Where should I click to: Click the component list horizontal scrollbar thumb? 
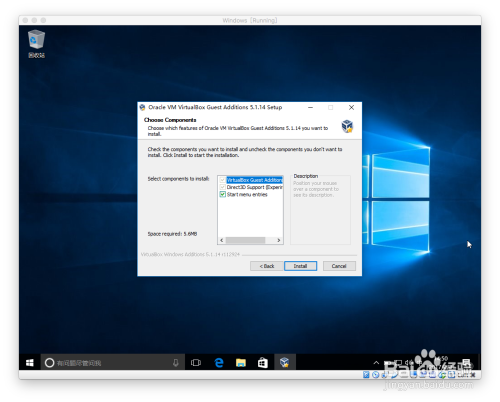tap(245, 240)
